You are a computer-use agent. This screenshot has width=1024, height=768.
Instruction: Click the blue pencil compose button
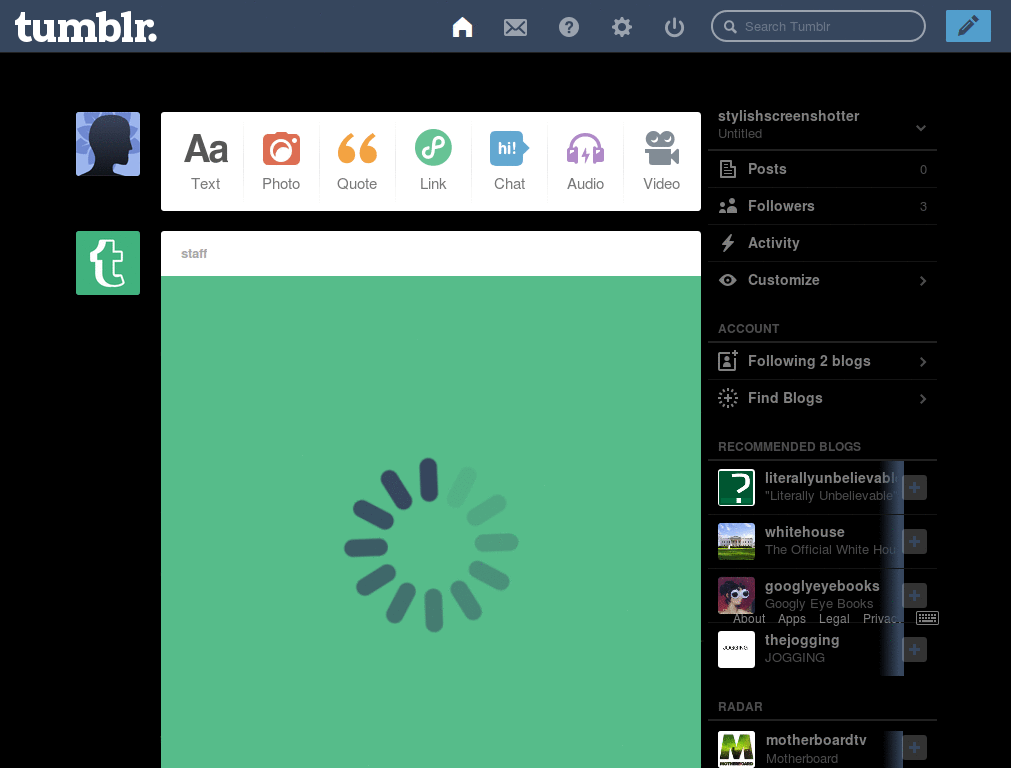(968, 26)
